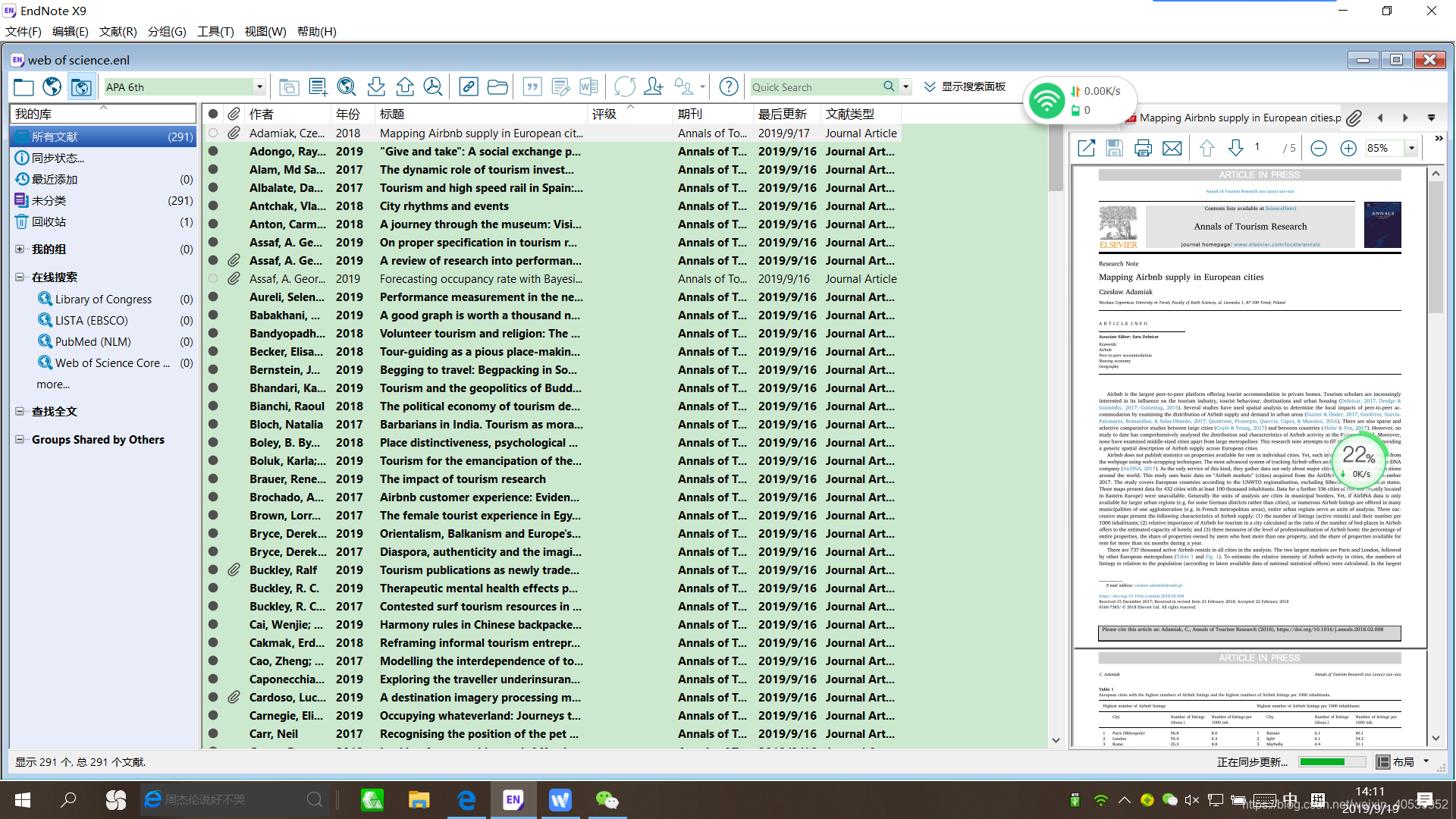Toggle read status dot for Bianchi, Raoul

click(x=213, y=406)
